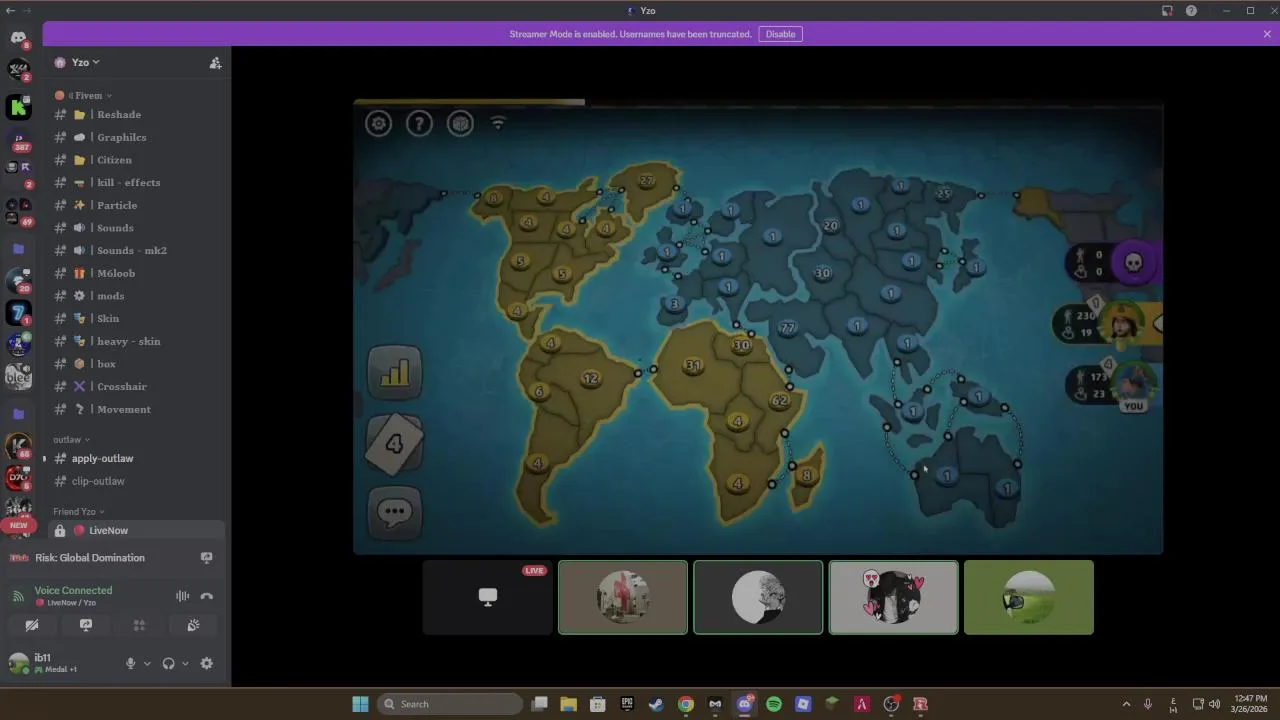Open Spotify from the taskbar
Screen dimensions: 1280x720
774,704
